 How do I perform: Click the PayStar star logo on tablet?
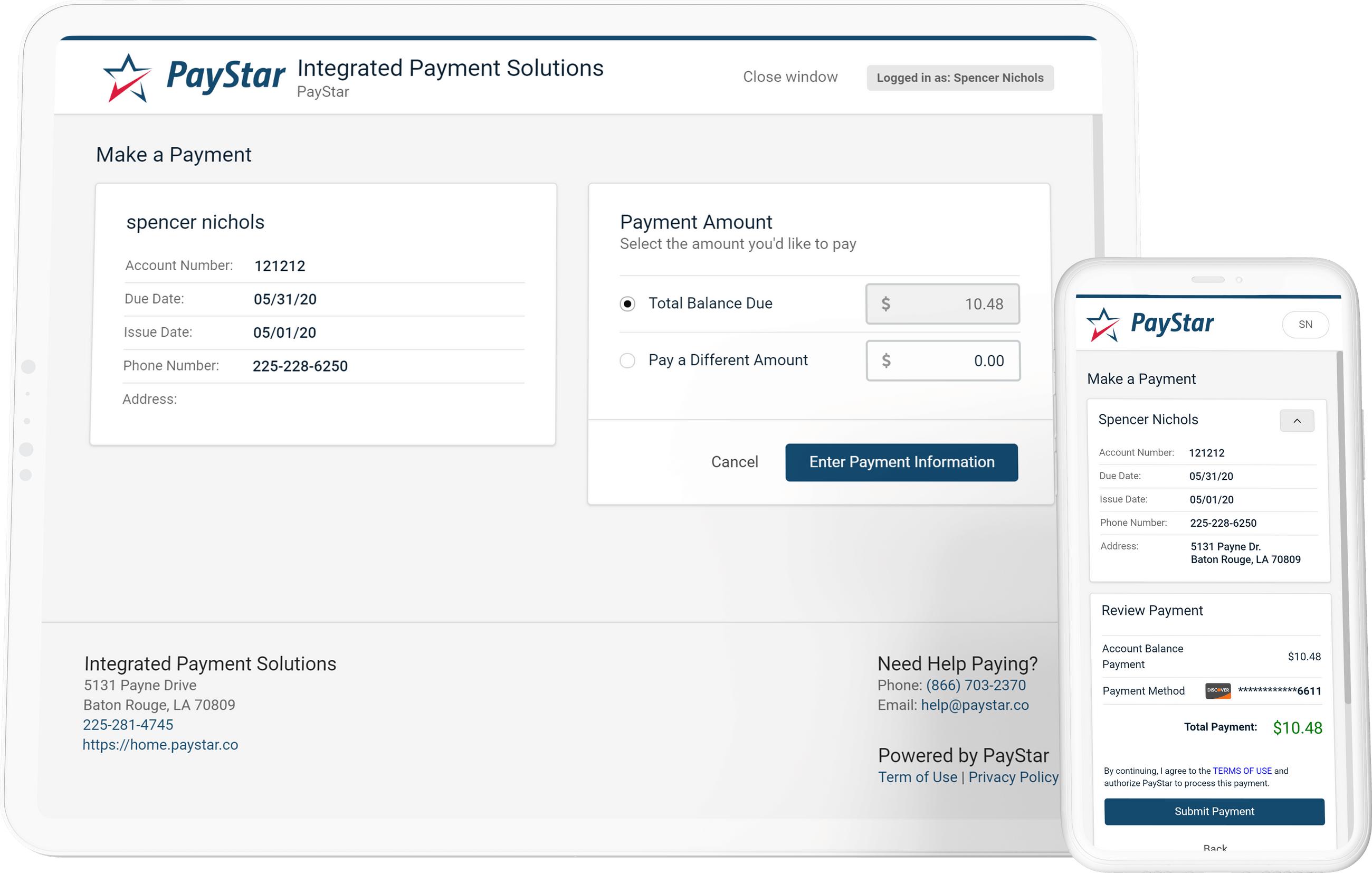(x=127, y=78)
